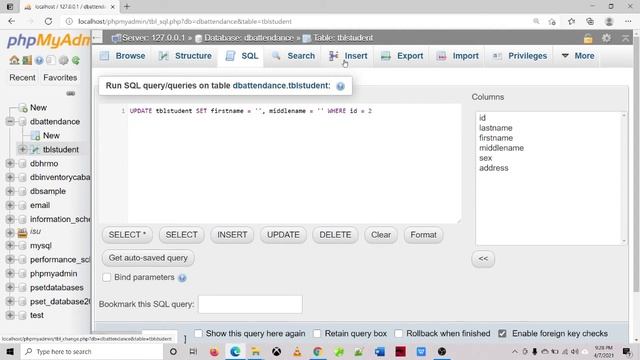Expand the test database node
Image resolution: width=640 pixels, height=360 pixels.
coord(10,315)
